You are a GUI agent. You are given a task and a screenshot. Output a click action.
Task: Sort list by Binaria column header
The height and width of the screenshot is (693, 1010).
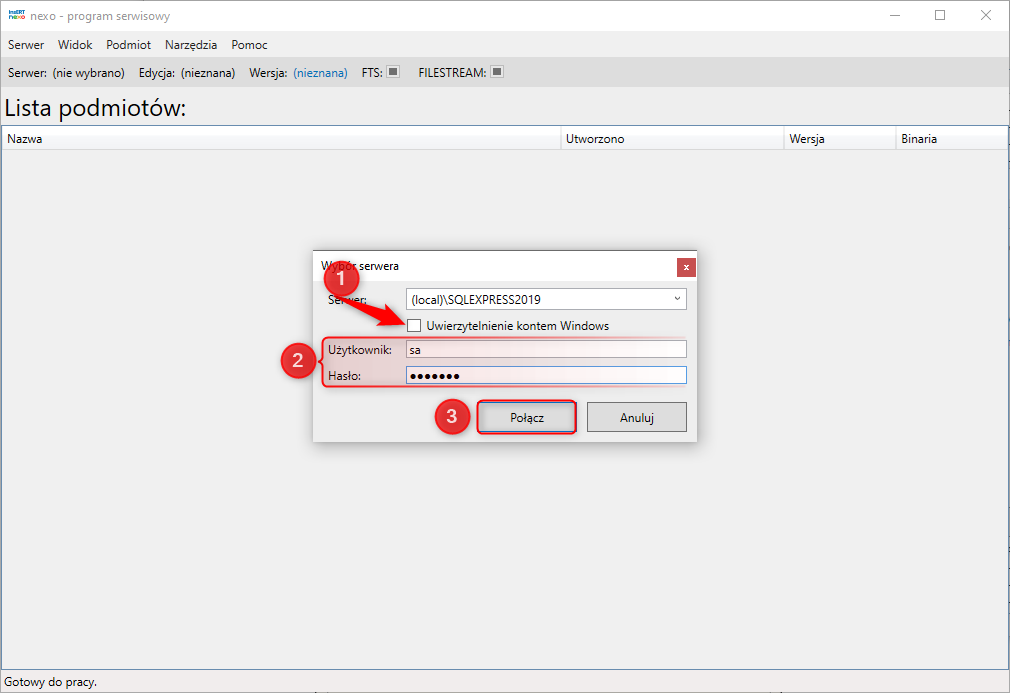point(951,138)
